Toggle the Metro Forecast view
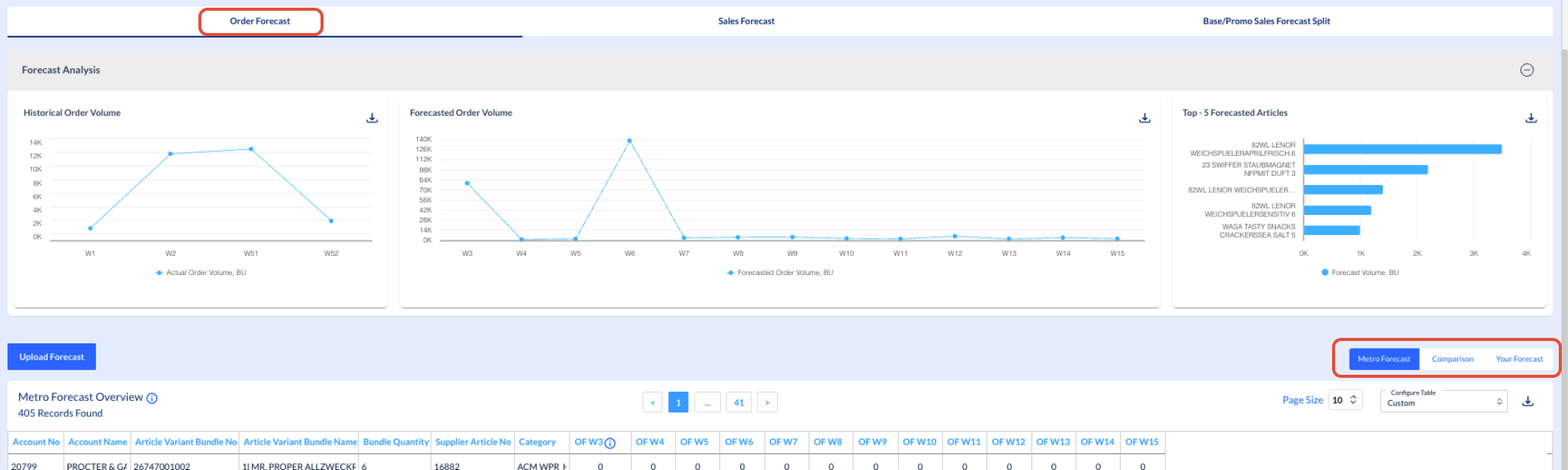1568x470 pixels. pos(1384,359)
